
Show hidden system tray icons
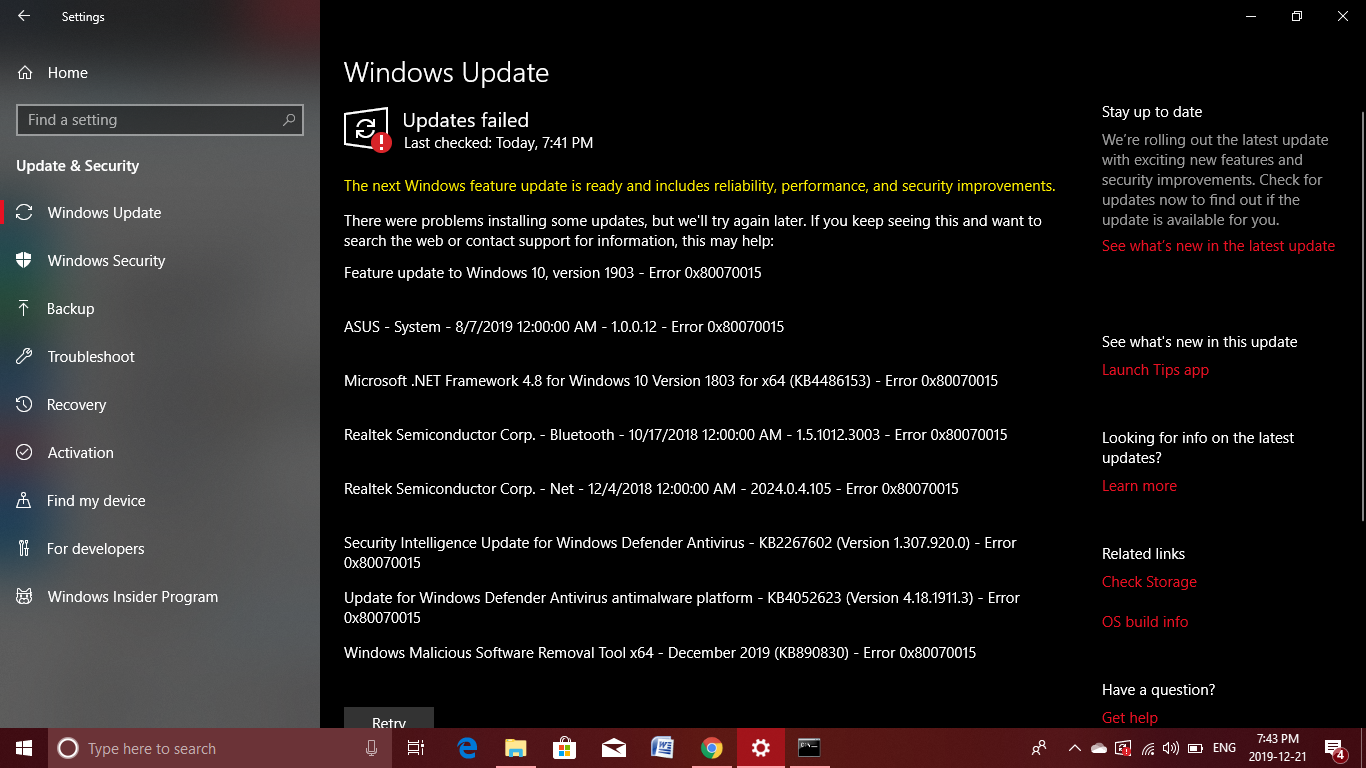(1074, 748)
